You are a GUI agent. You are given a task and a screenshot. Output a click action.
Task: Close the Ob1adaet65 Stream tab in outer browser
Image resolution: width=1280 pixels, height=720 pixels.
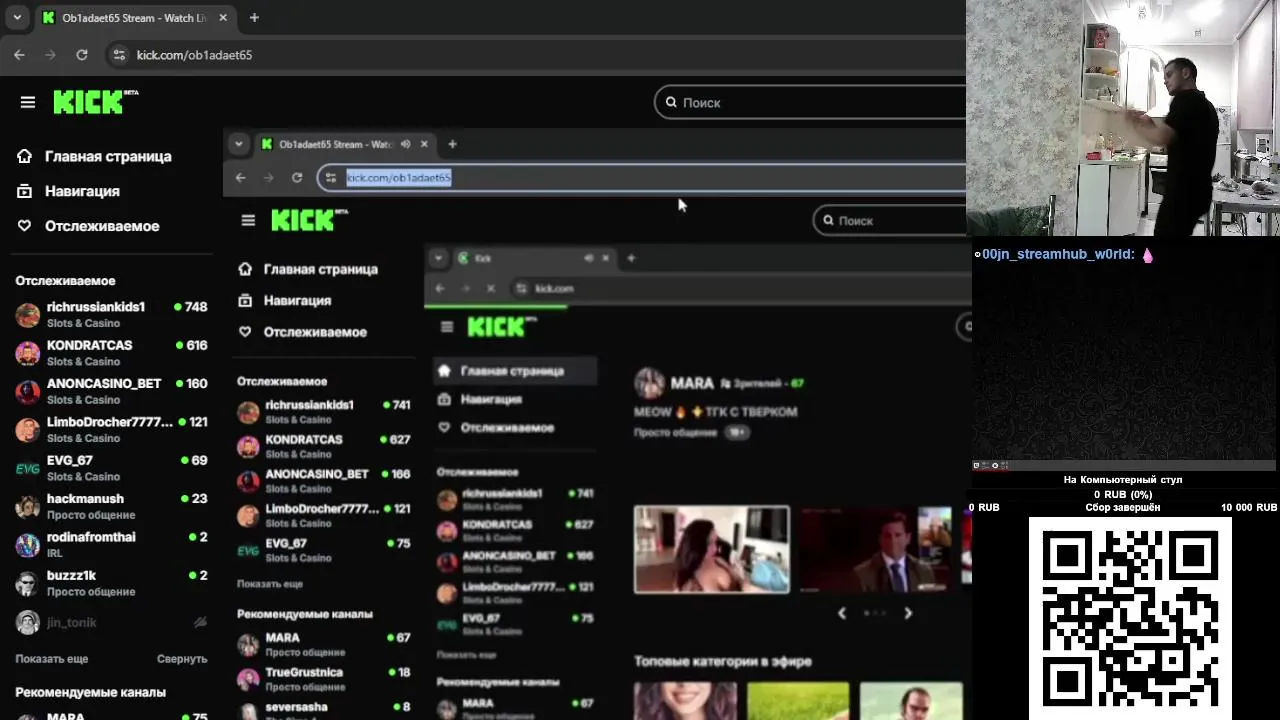[x=222, y=18]
